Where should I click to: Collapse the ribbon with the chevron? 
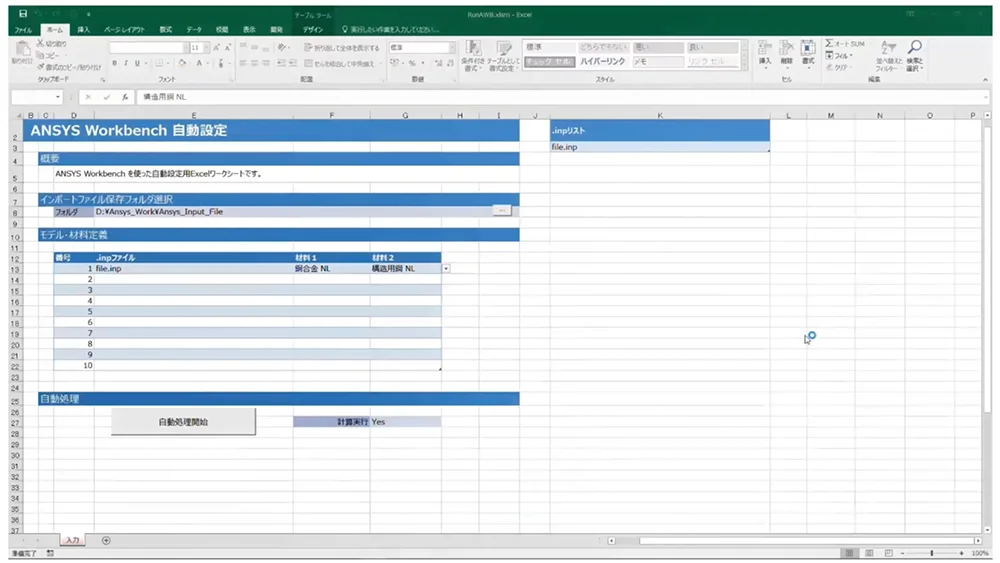985,80
